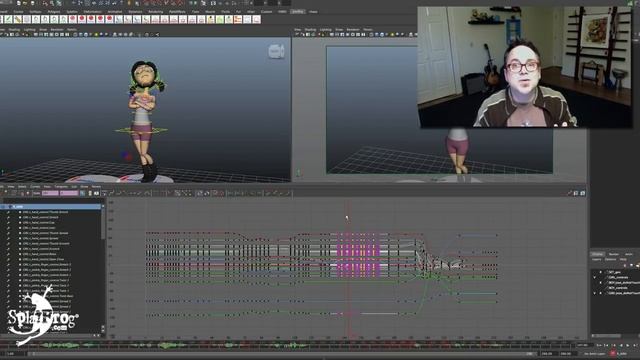
Task: Open Graph Editor Tangents menu
Action: point(61,187)
